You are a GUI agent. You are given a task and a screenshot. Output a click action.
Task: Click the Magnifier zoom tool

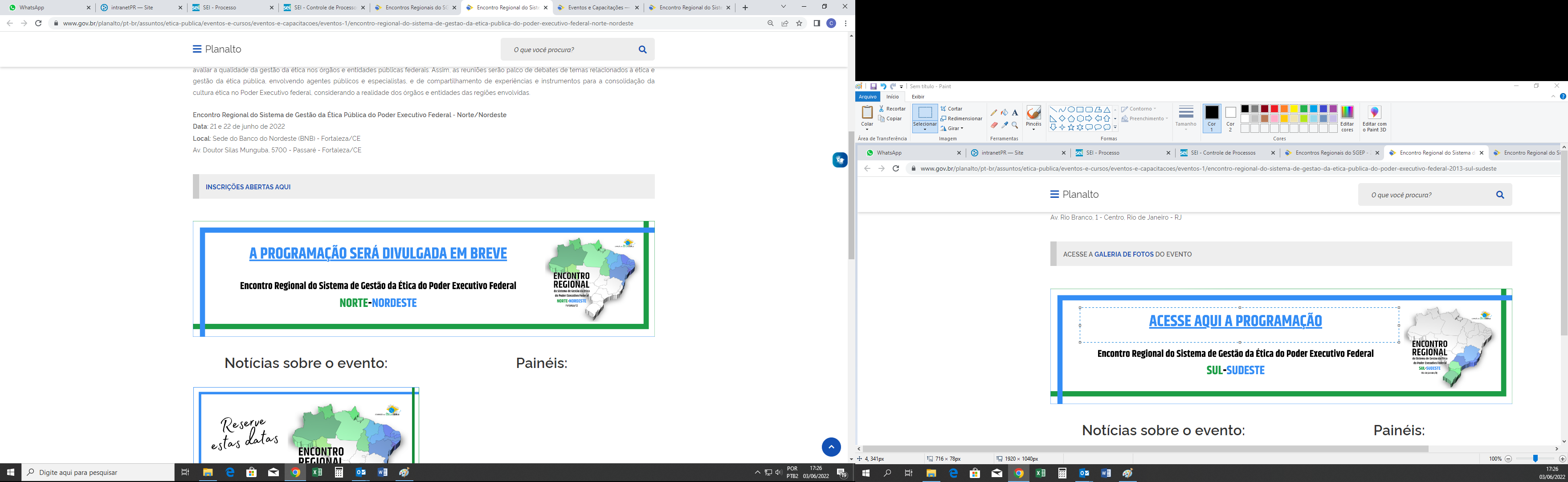(x=1015, y=125)
